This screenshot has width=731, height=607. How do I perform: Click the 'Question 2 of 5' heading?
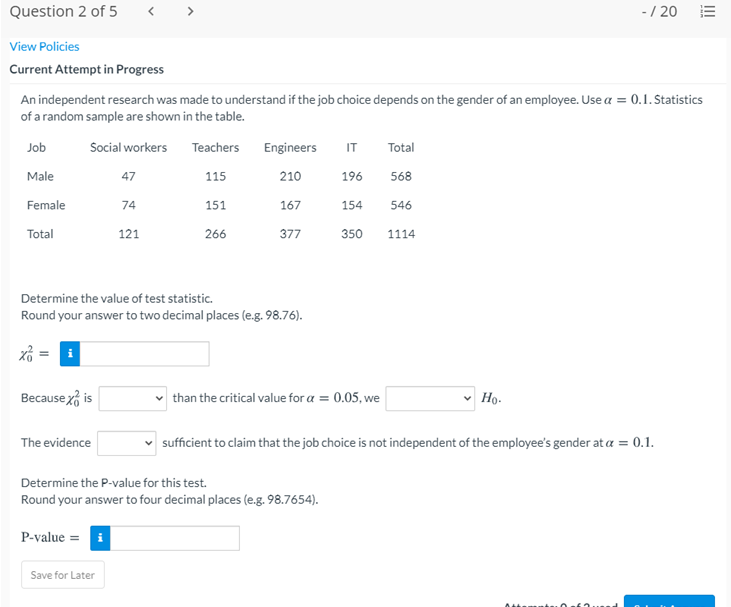pyautogui.click(x=63, y=11)
